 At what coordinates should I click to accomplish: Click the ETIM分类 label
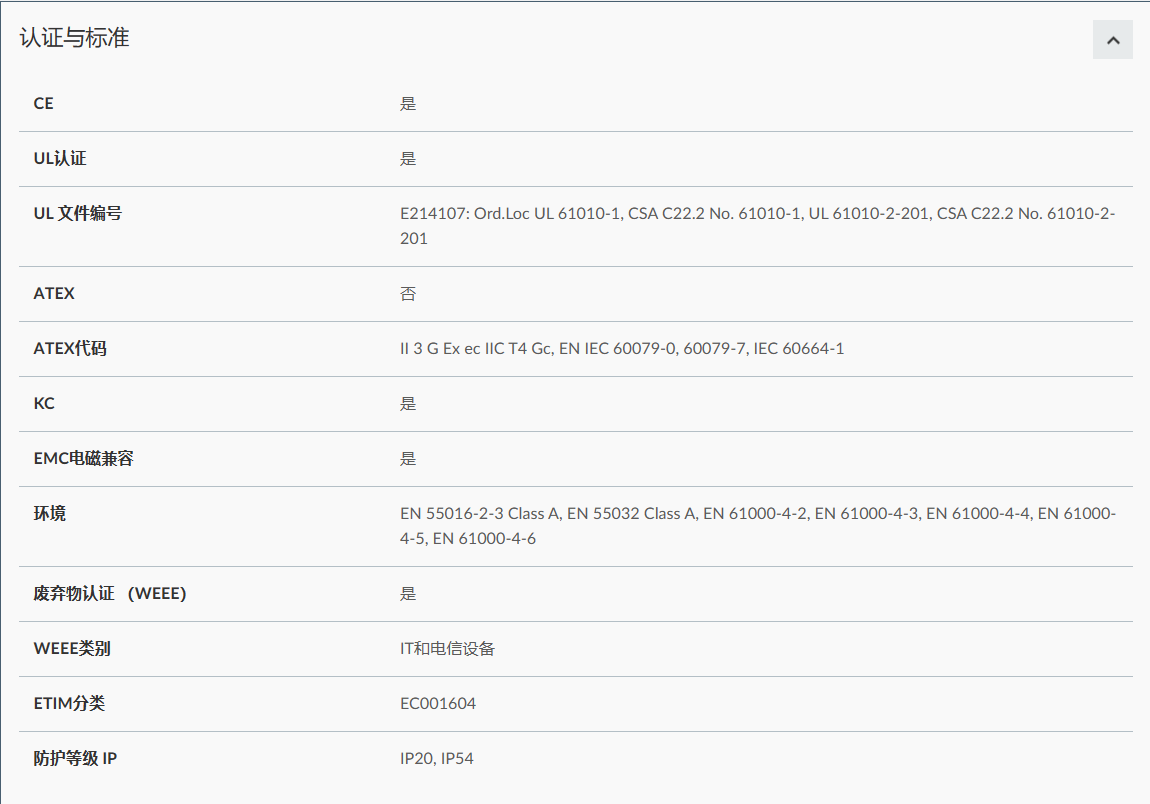[x=69, y=703]
